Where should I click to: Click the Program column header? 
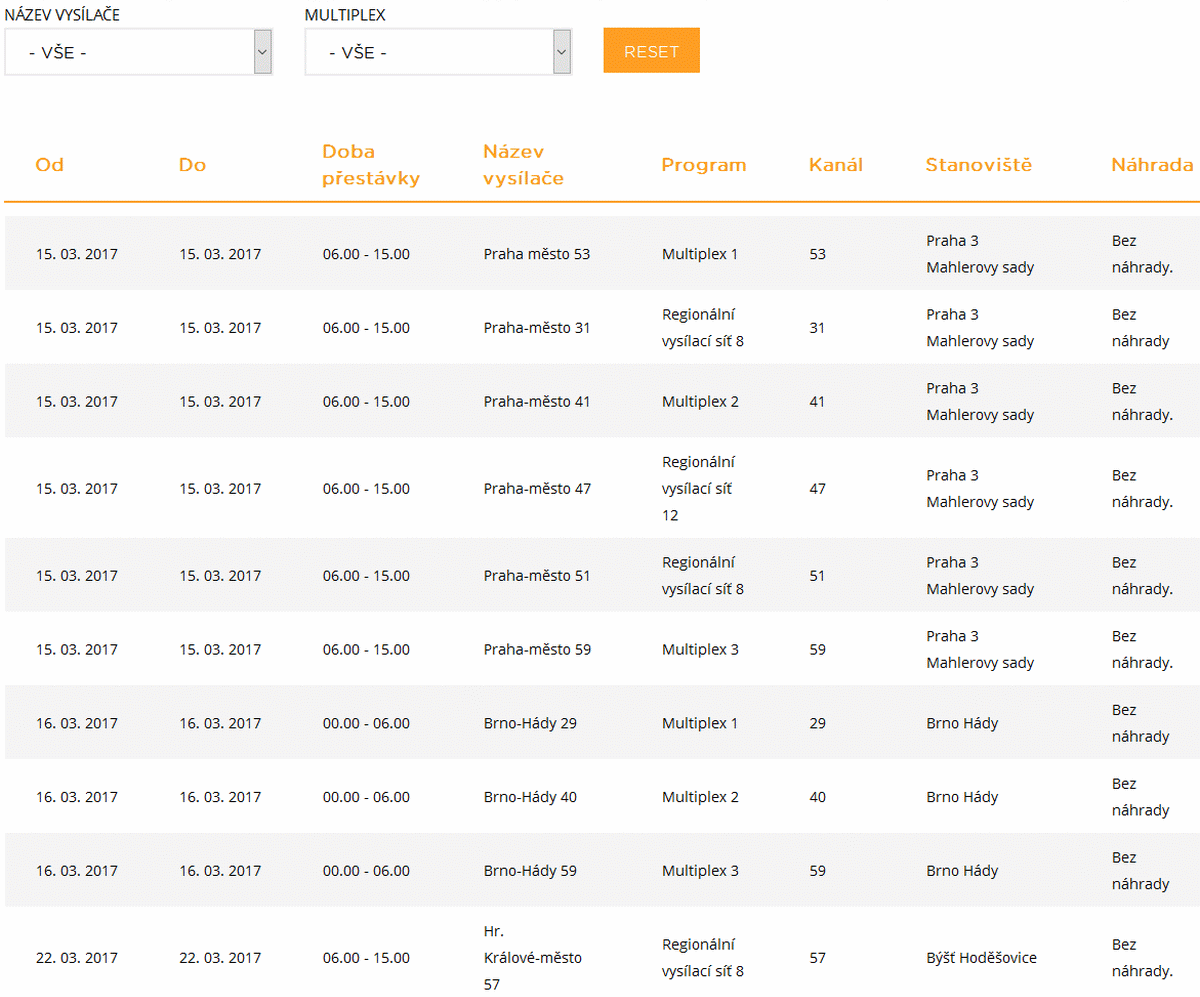tap(704, 165)
